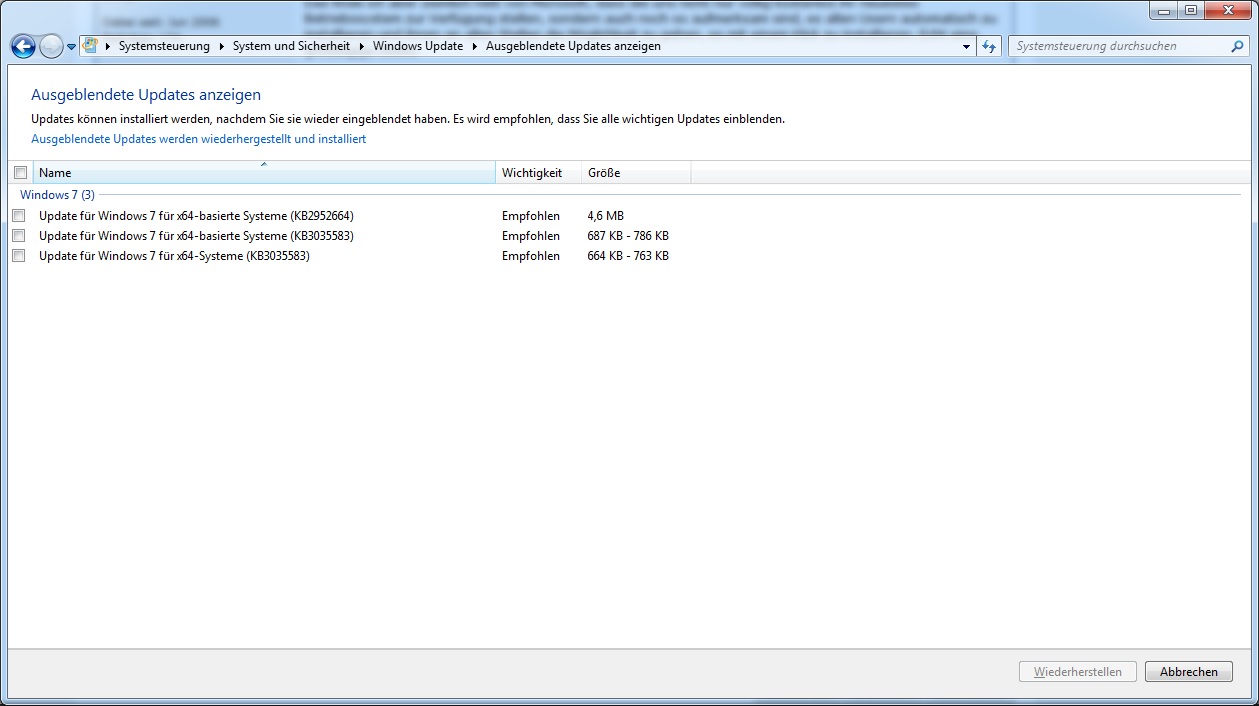The image size is (1259, 706).
Task: Collapse the Windows 7 (3) group
Action: 57,195
